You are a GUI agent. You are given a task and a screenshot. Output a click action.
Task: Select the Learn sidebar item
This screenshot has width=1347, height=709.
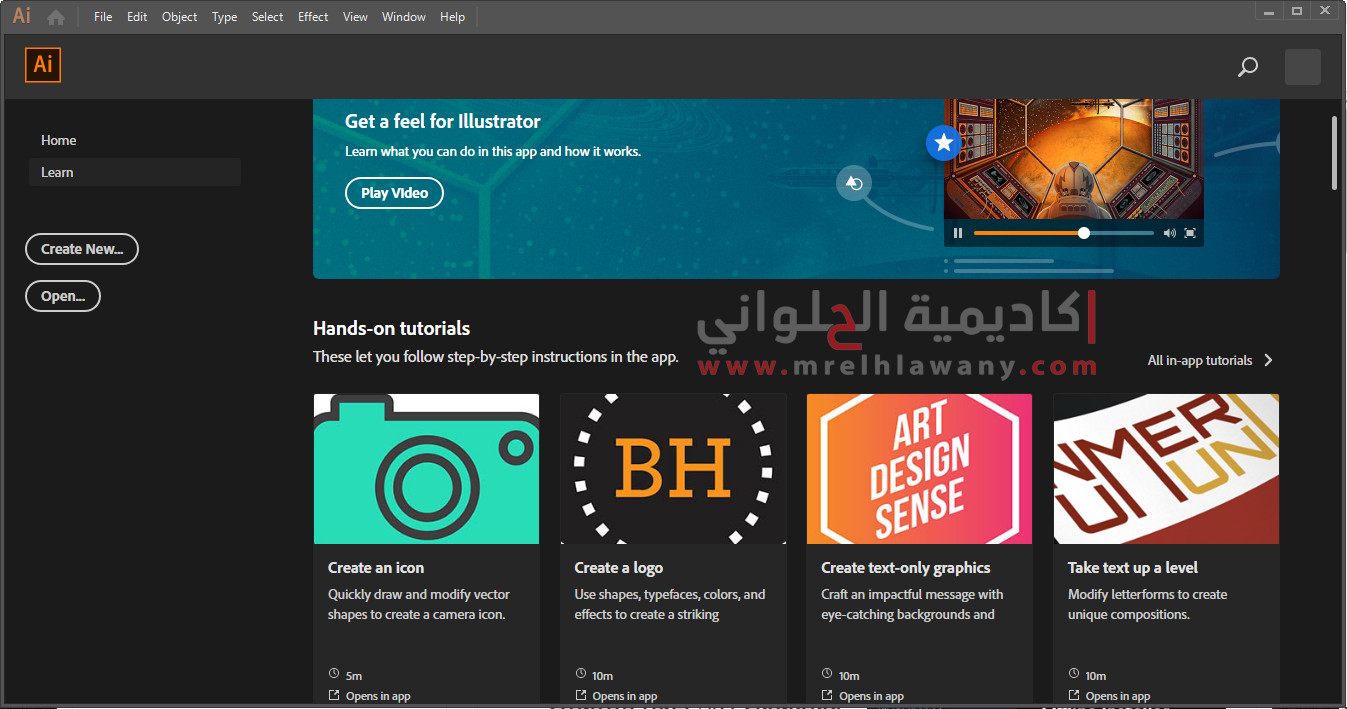[x=57, y=172]
